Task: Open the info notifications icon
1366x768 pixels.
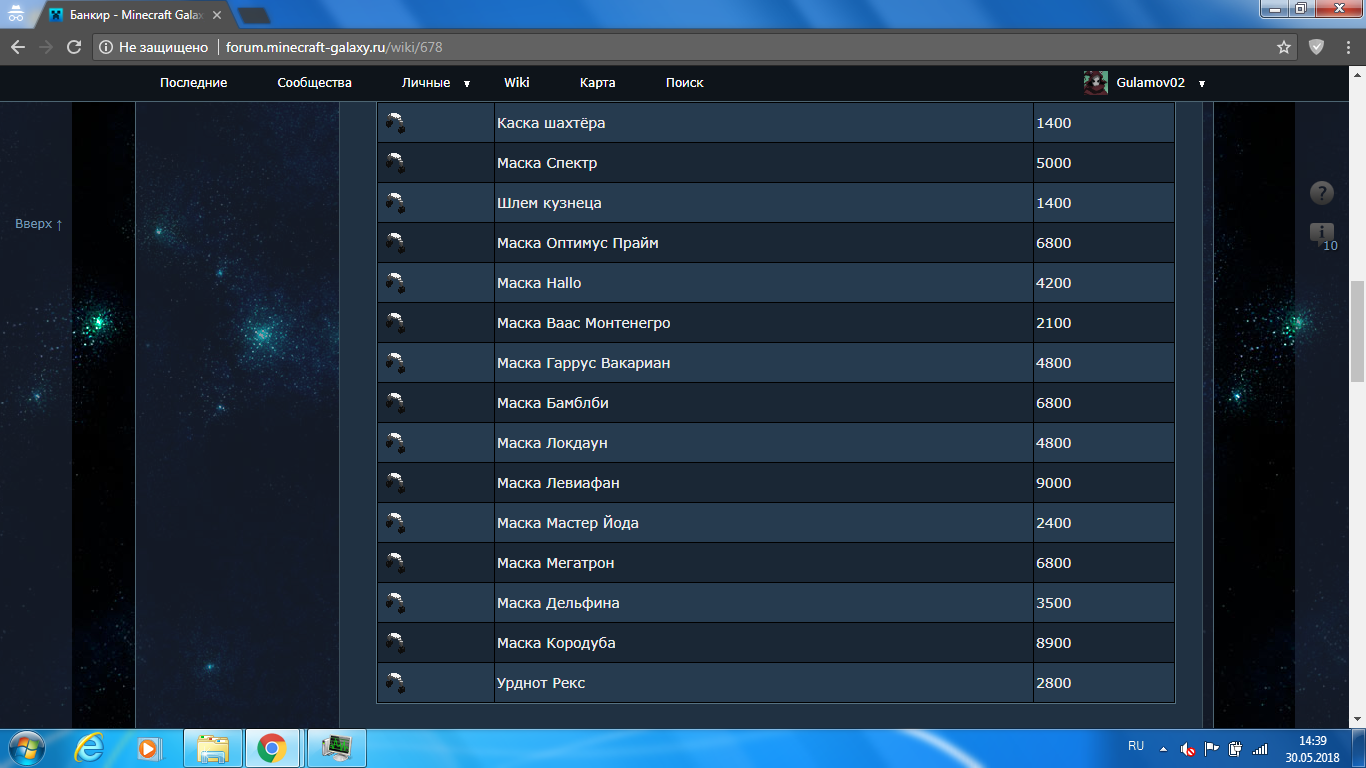Action: [1321, 232]
